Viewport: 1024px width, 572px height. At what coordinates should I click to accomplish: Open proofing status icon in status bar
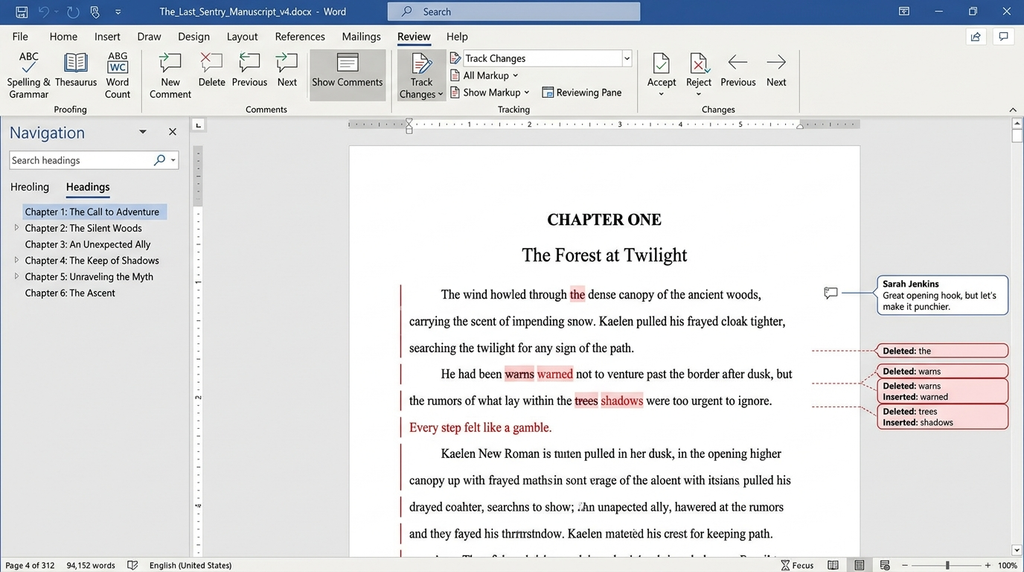[x=133, y=565]
